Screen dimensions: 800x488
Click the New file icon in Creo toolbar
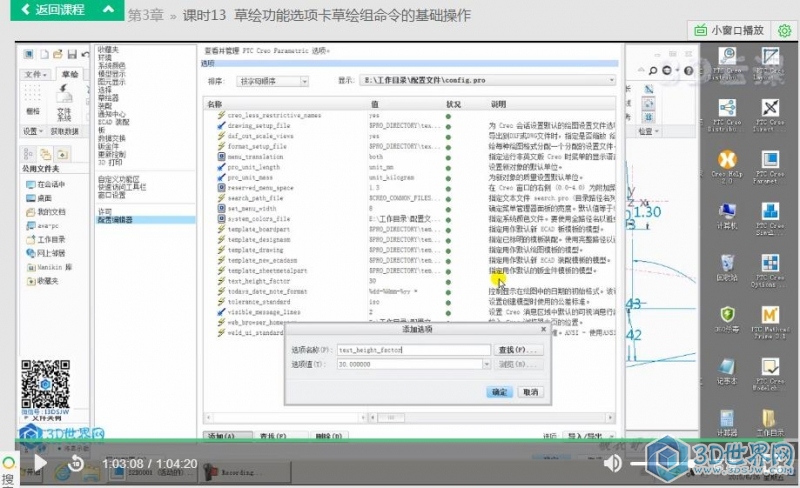[x=44, y=54]
